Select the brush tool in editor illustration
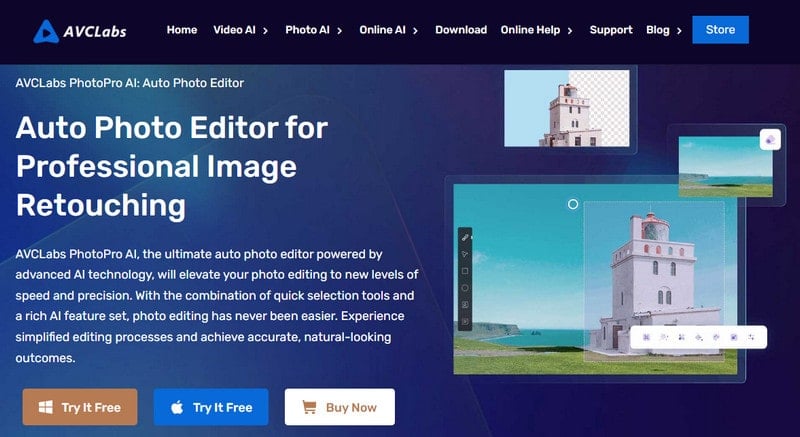The width and height of the screenshot is (800, 437). coord(465,237)
